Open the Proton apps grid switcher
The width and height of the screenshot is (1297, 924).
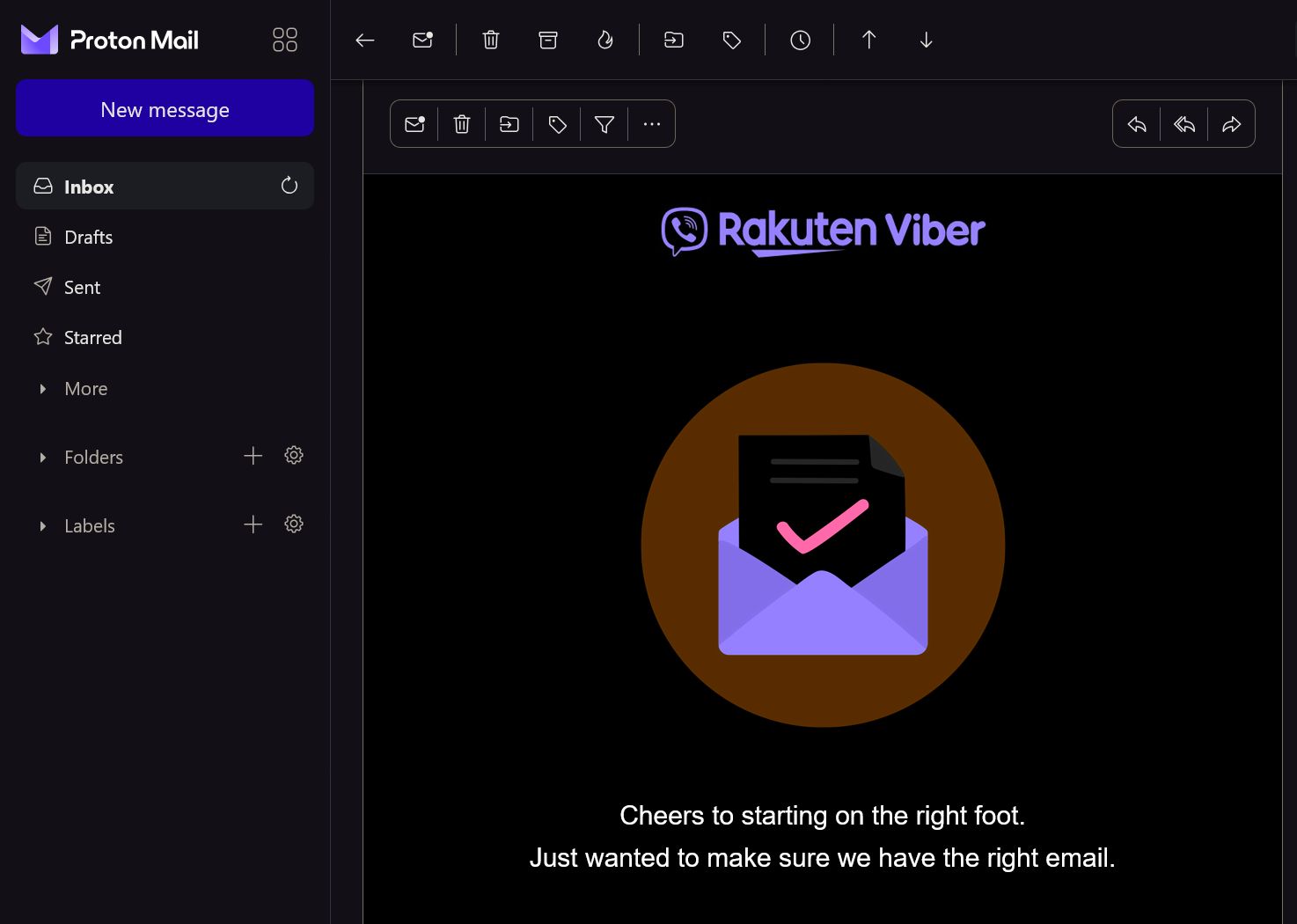click(285, 40)
